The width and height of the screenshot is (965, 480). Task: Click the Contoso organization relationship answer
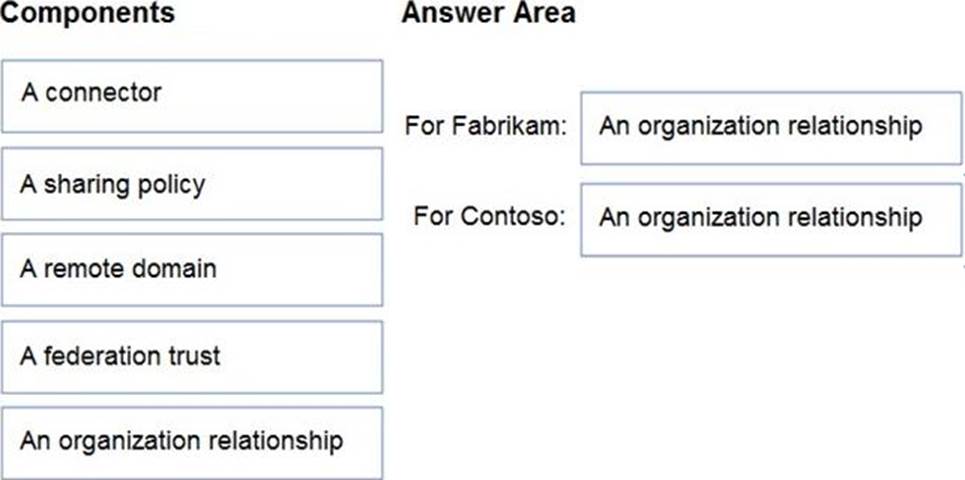coord(770,218)
